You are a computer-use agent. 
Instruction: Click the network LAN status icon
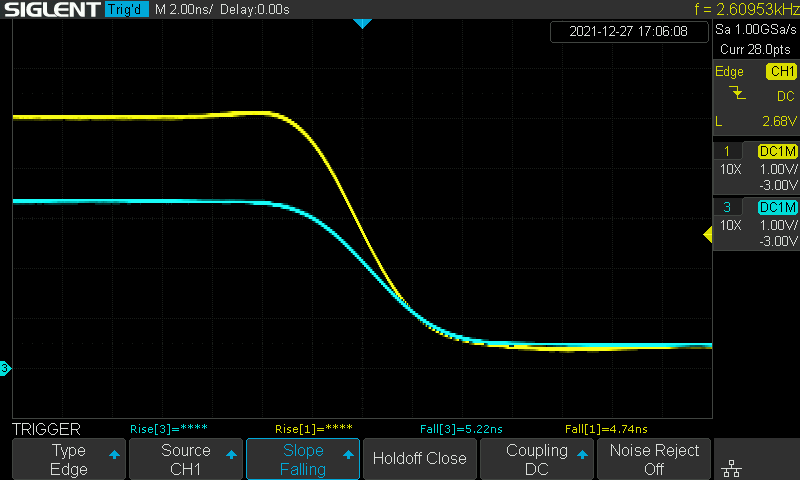(732, 468)
